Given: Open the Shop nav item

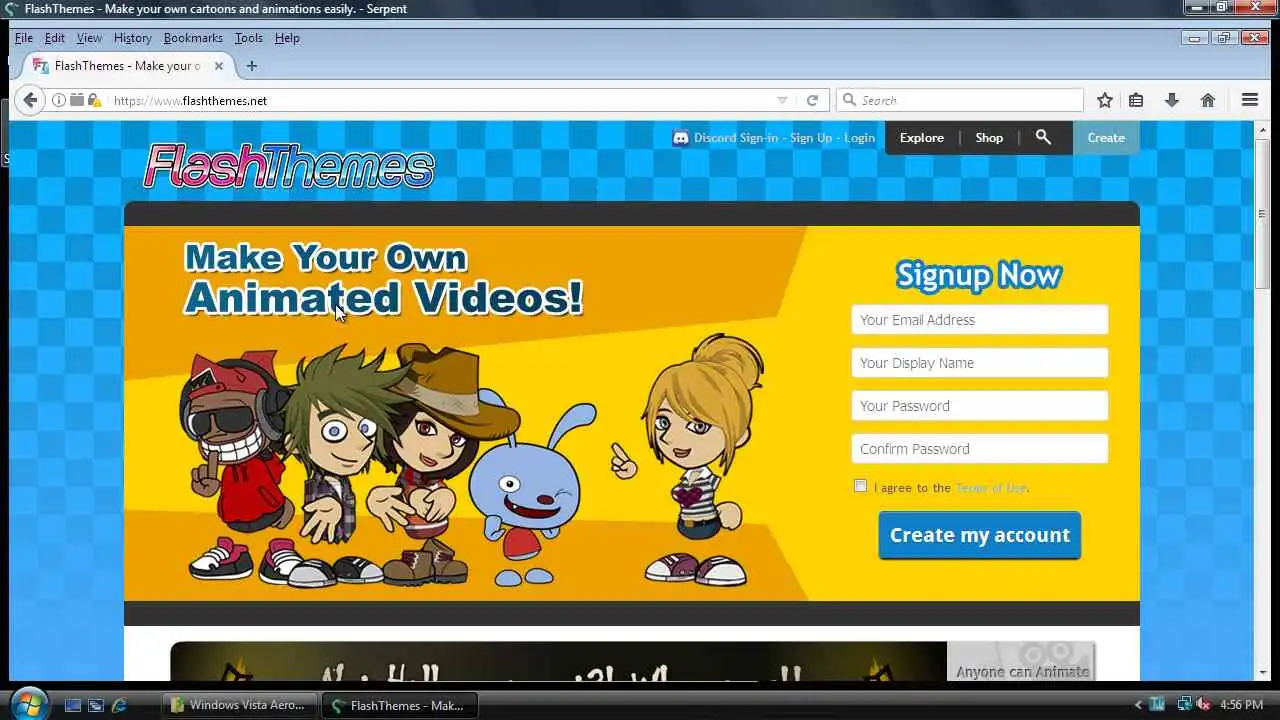Looking at the screenshot, I should coord(989,138).
